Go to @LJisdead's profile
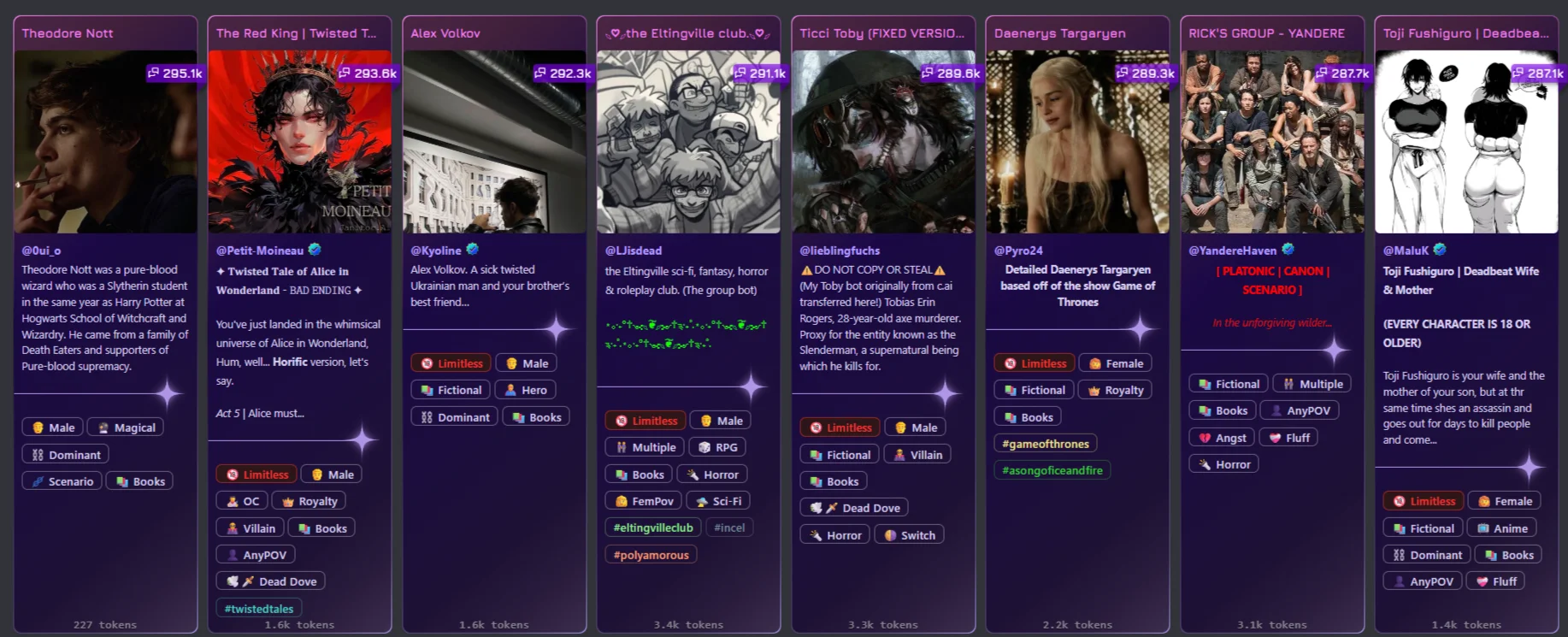 coord(634,251)
